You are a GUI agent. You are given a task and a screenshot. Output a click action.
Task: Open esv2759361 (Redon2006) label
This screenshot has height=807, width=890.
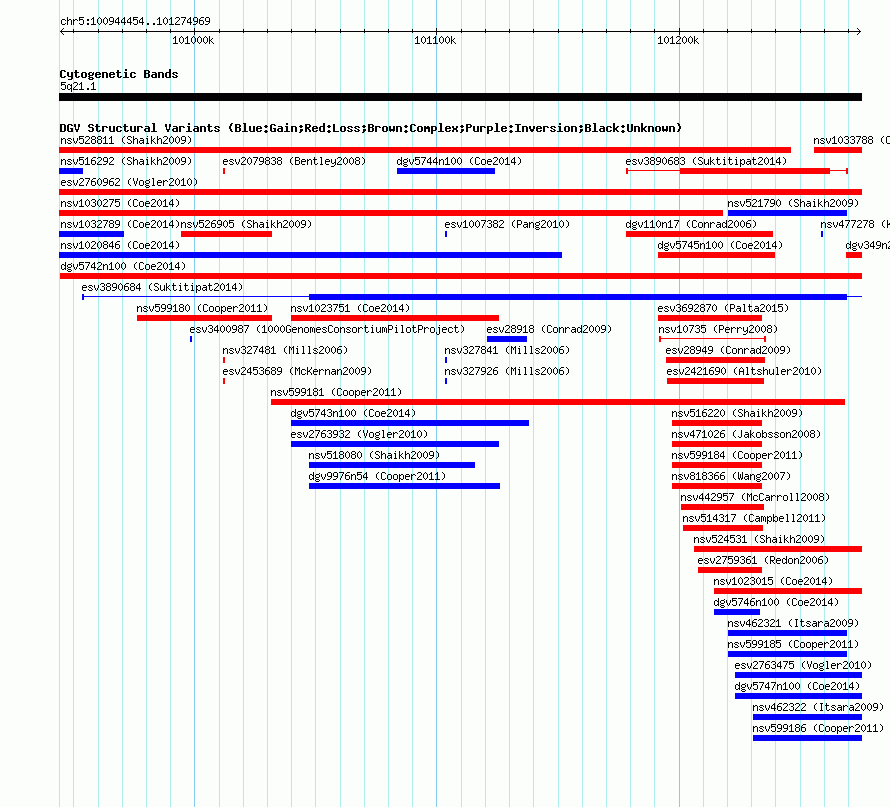(x=763, y=560)
